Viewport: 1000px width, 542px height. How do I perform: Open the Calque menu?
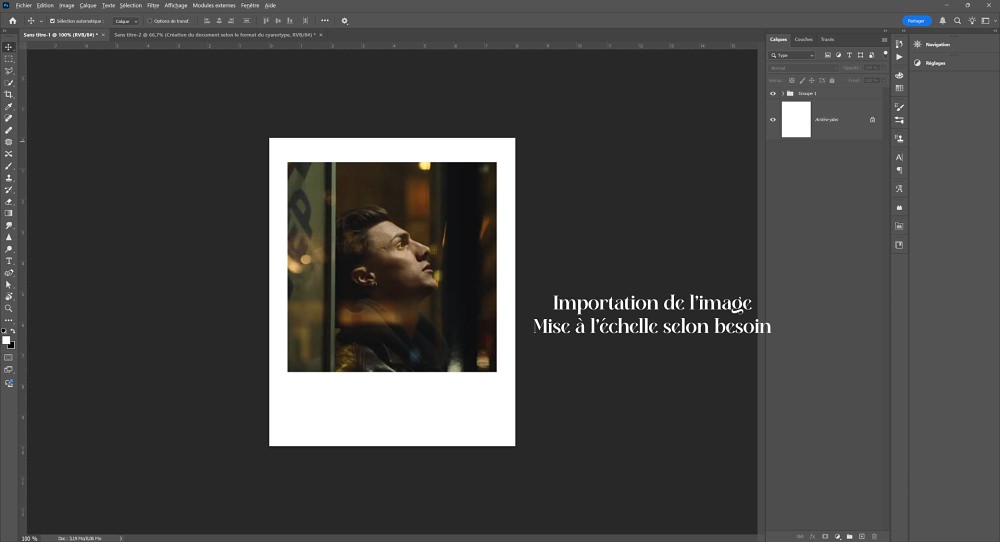pyautogui.click(x=88, y=5)
